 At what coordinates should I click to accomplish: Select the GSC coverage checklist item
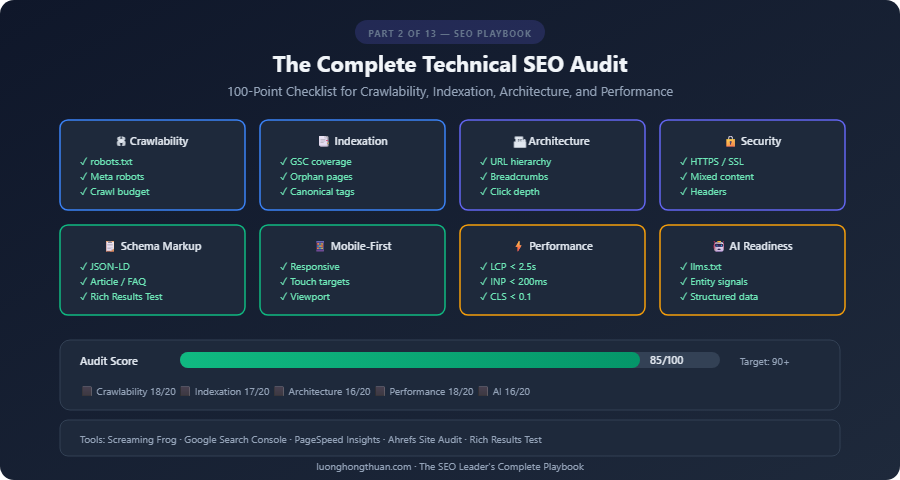[x=316, y=162]
